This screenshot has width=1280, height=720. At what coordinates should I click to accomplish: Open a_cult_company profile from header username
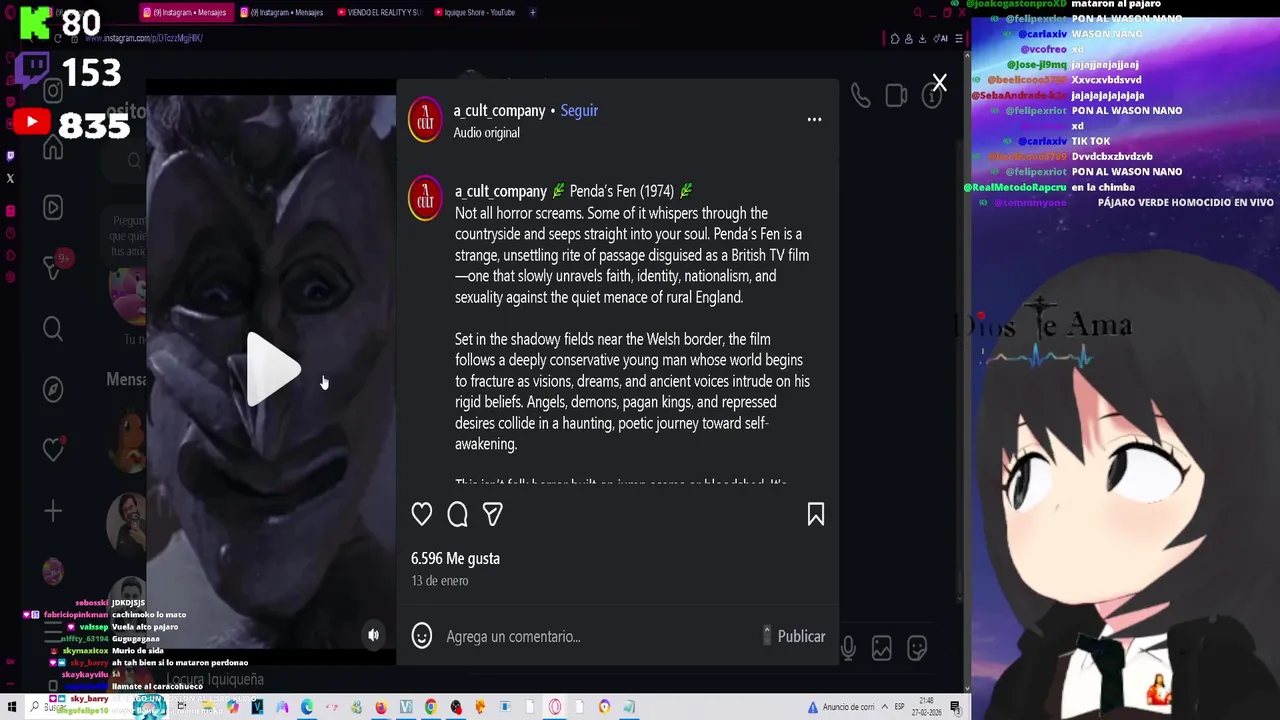(499, 110)
